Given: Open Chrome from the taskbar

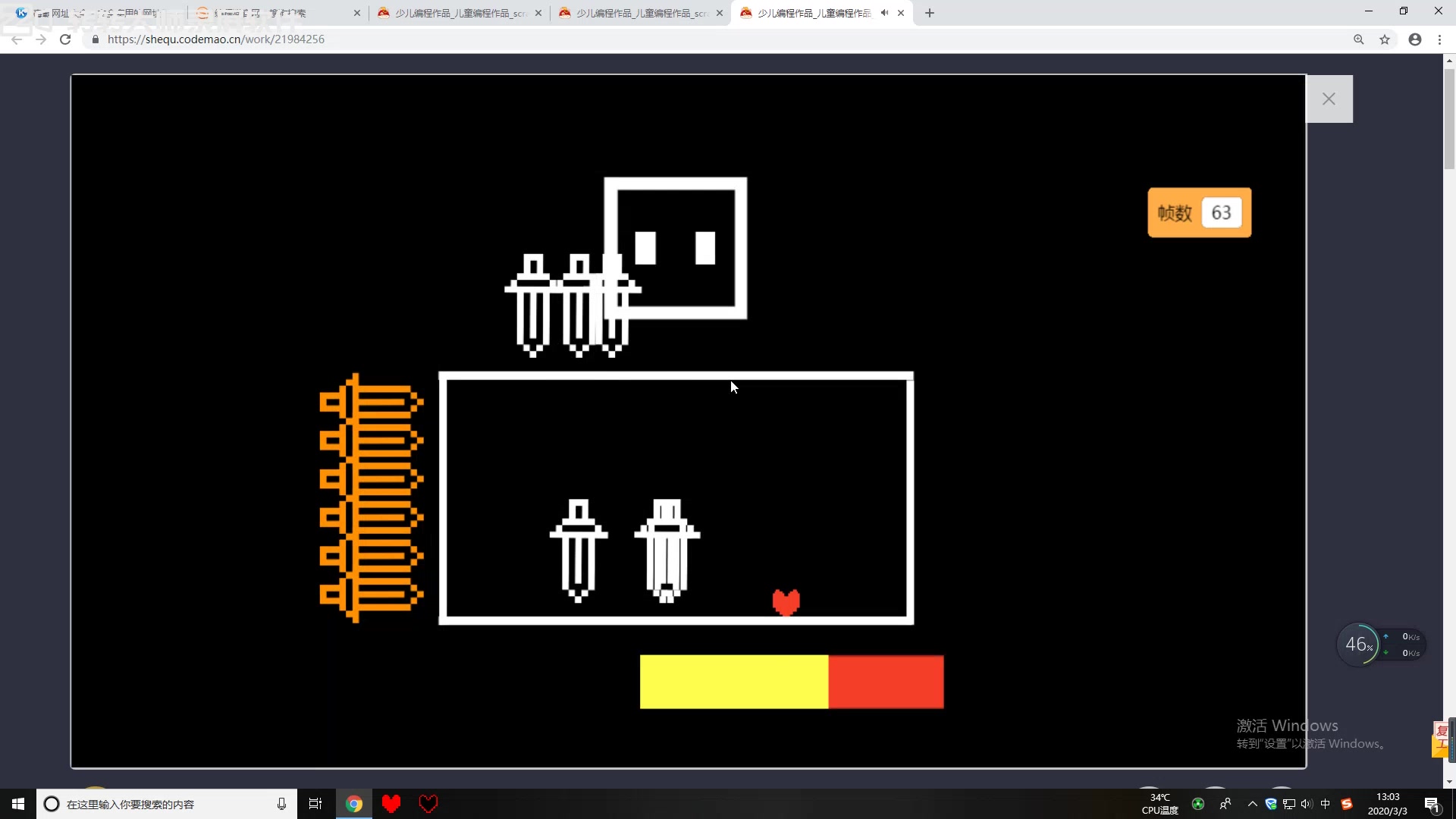Looking at the screenshot, I should click(x=354, y=804).
